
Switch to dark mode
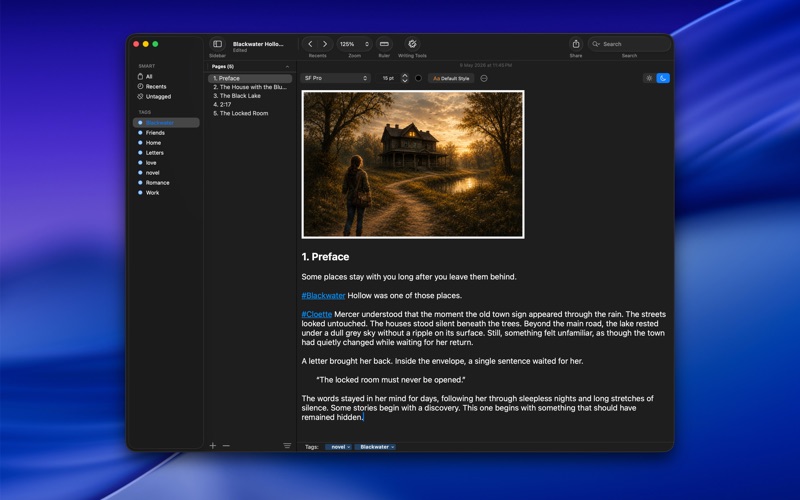(663, 78)
